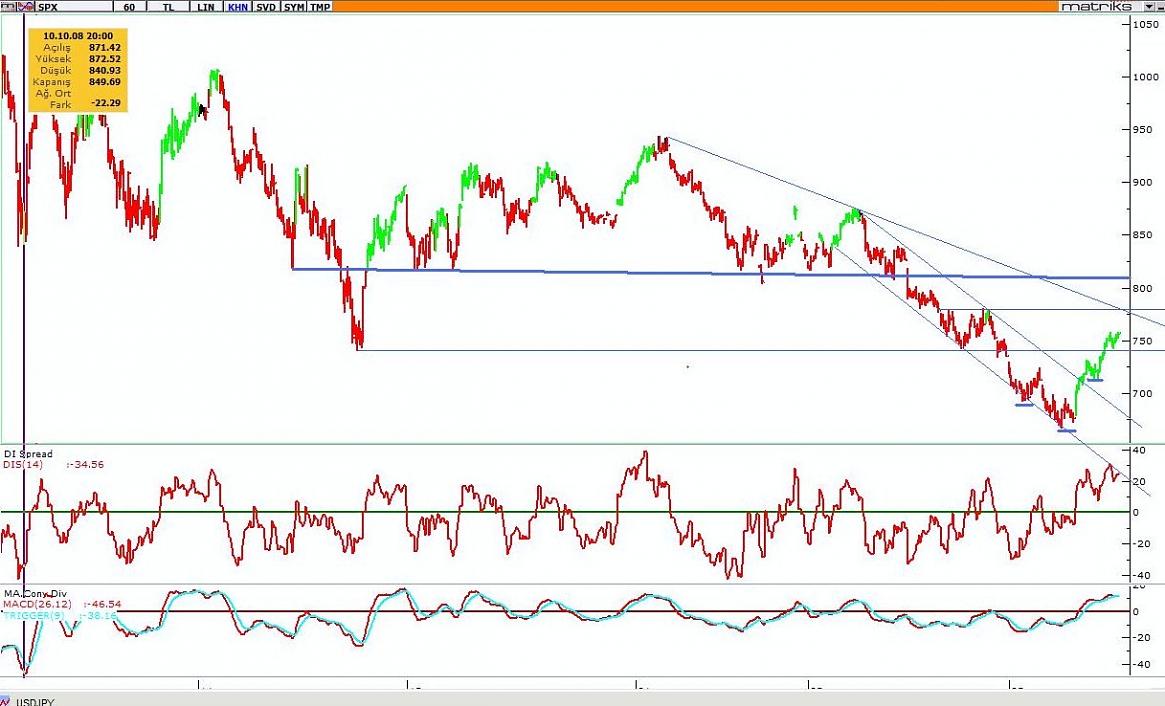This screenshot has height=706, width=1165.
Task: Switch the TL currency option
Action: (x=167, y=6)
